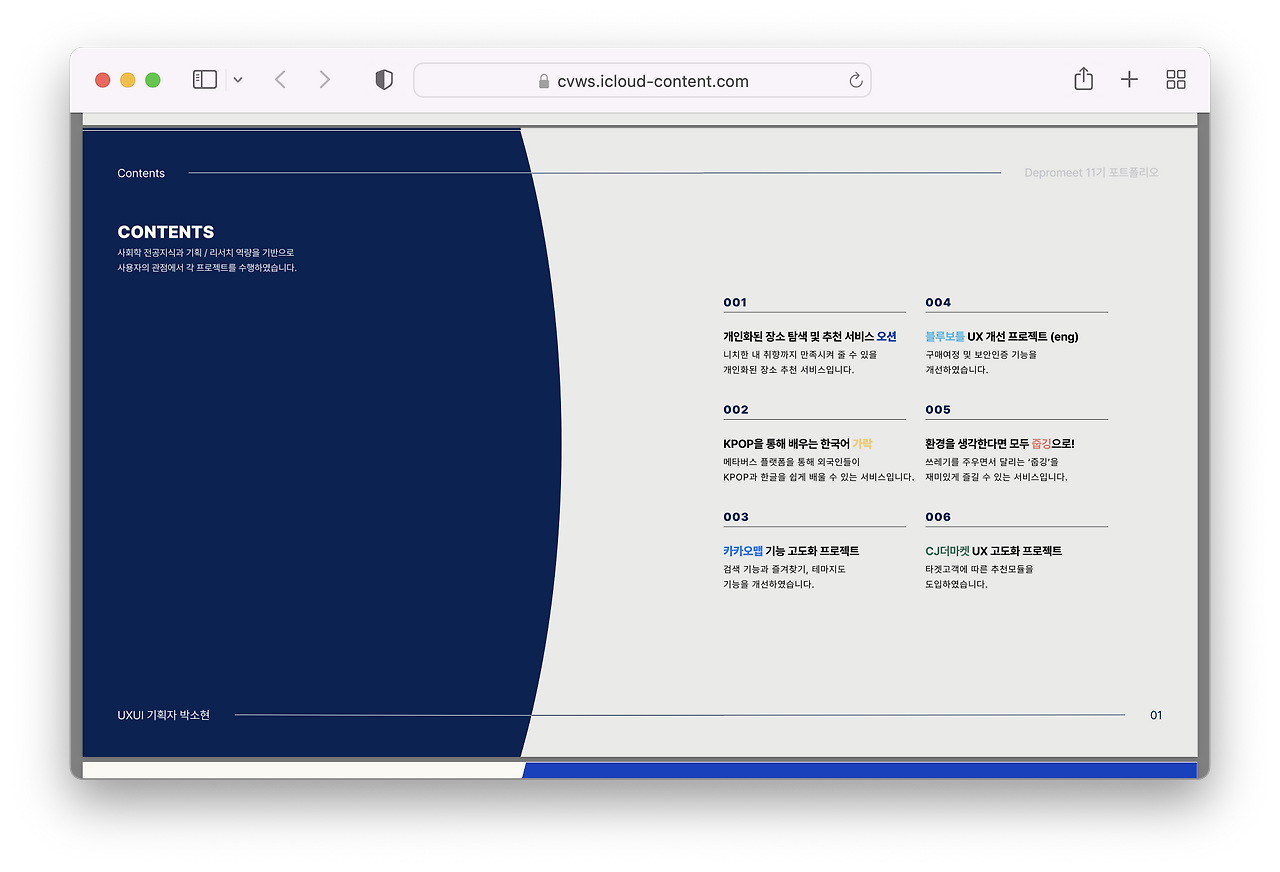Click the page number 01 indicator

point(1156,715)
